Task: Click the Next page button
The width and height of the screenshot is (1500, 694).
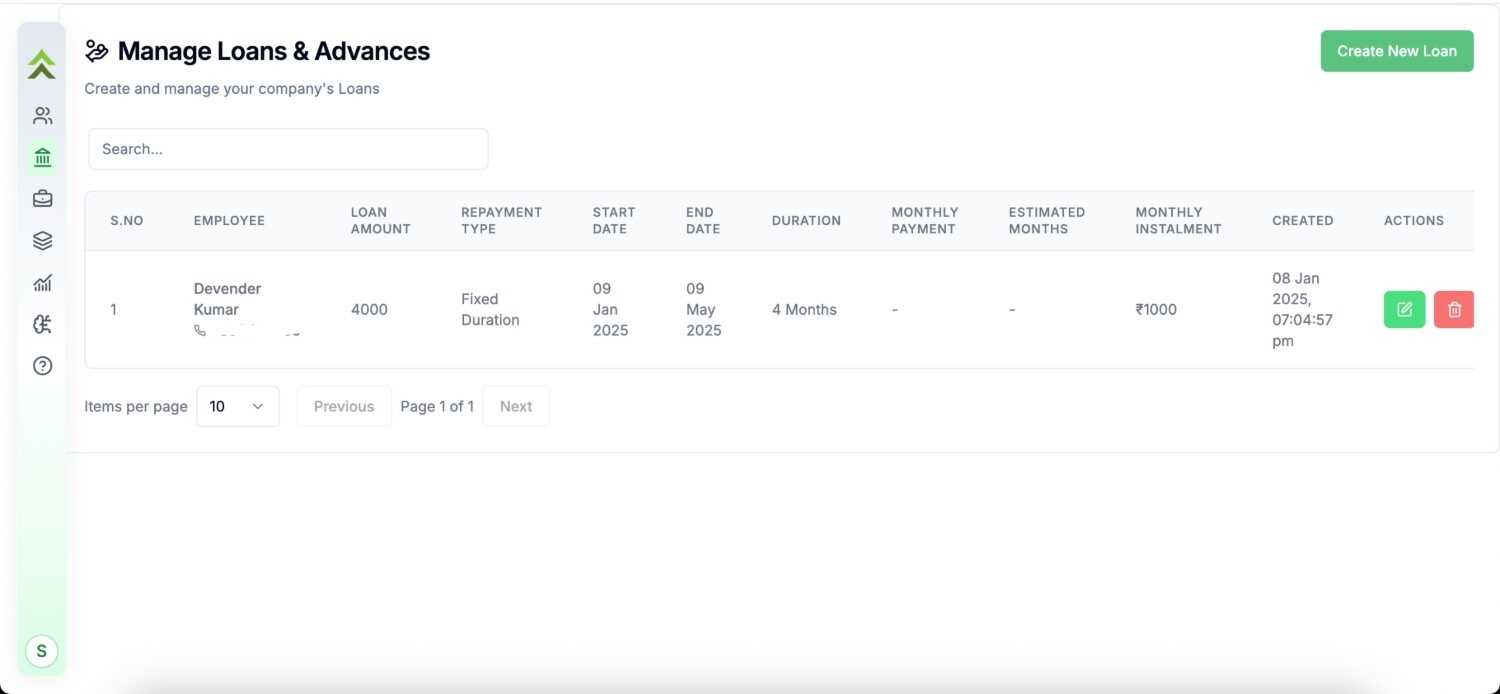Action: (516, 406)
